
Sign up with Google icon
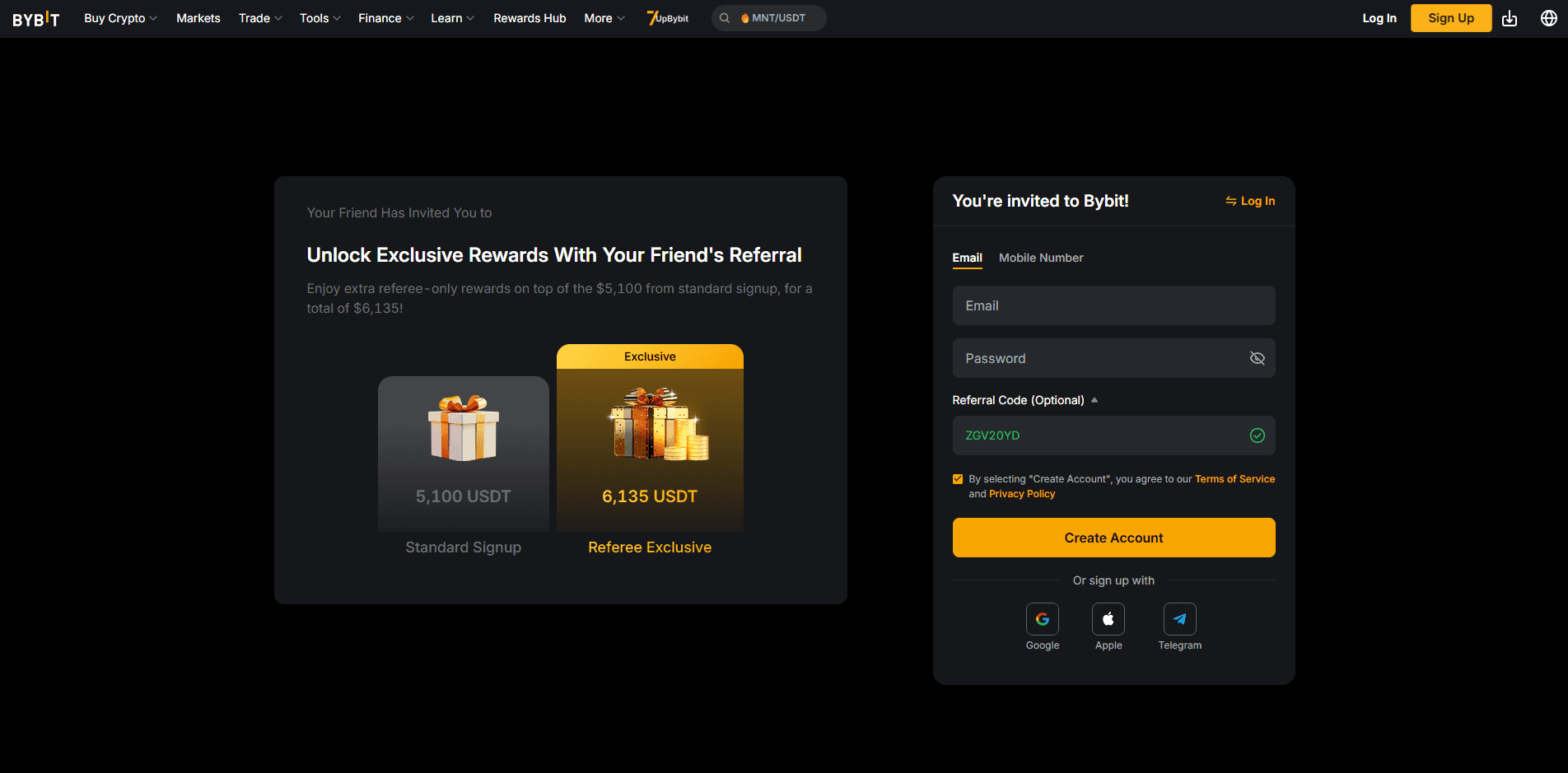pyautogui.click(x=1043, y=619)
